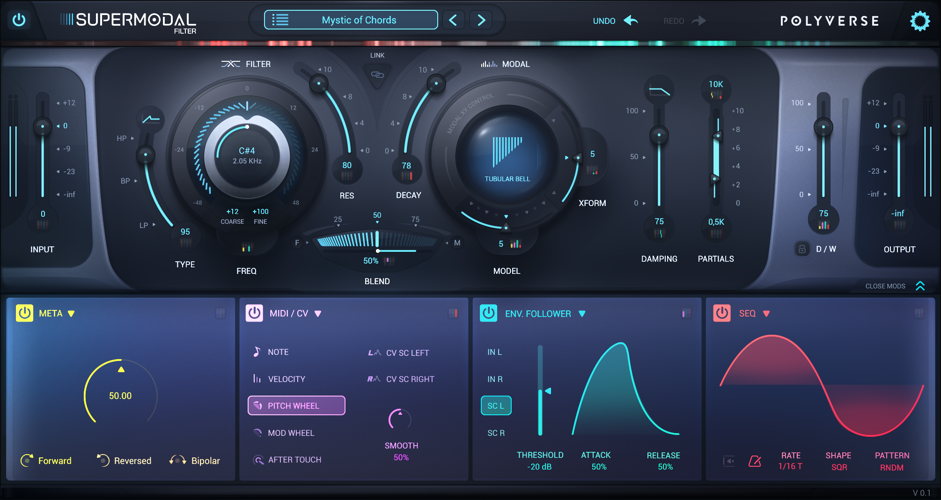
Task: Choose Note as MIDI source
Action: [x=271, y=352]
